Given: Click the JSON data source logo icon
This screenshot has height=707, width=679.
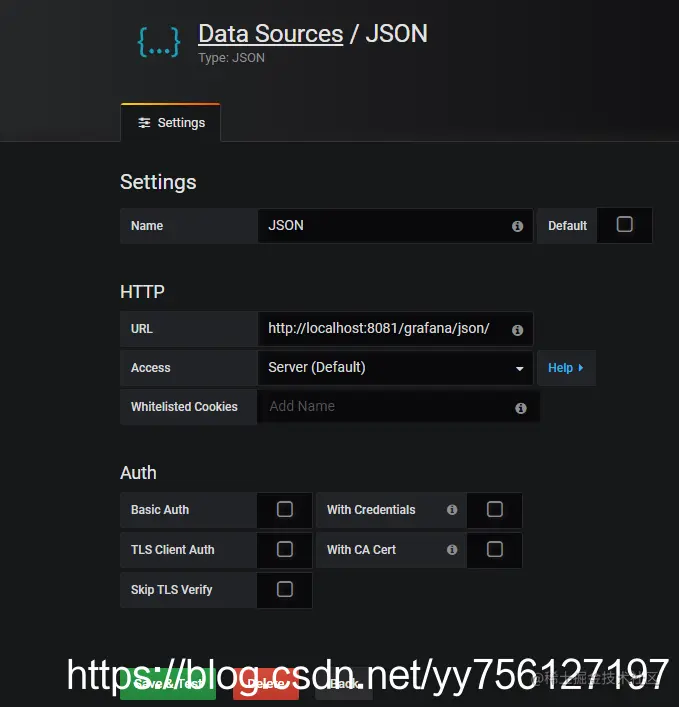Looking at the screenshot, I should coord(159,42).
